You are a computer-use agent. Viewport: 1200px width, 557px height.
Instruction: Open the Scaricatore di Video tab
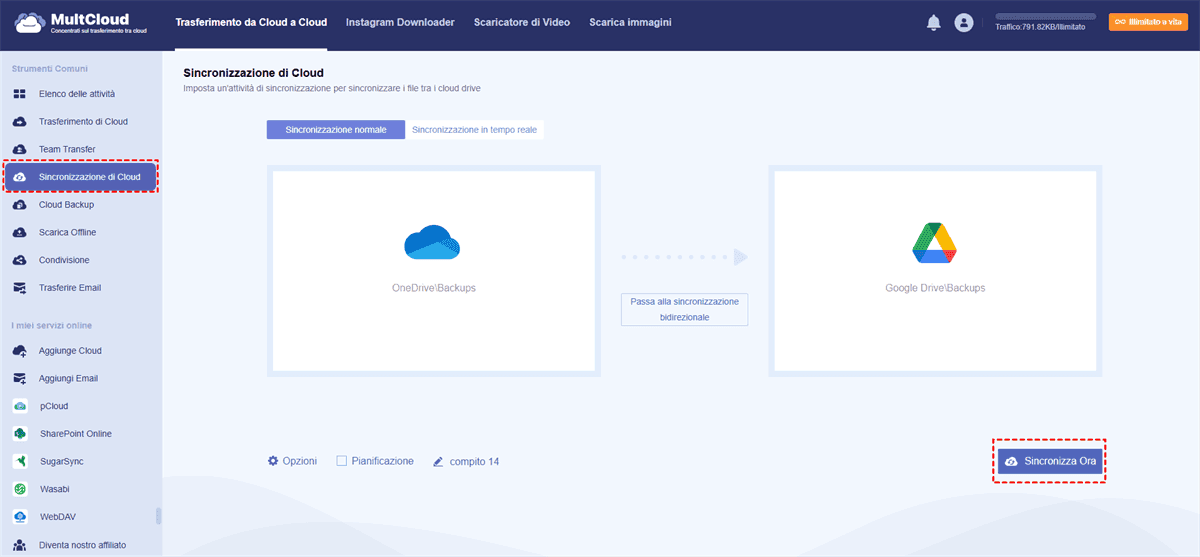(x=522, y=22)
